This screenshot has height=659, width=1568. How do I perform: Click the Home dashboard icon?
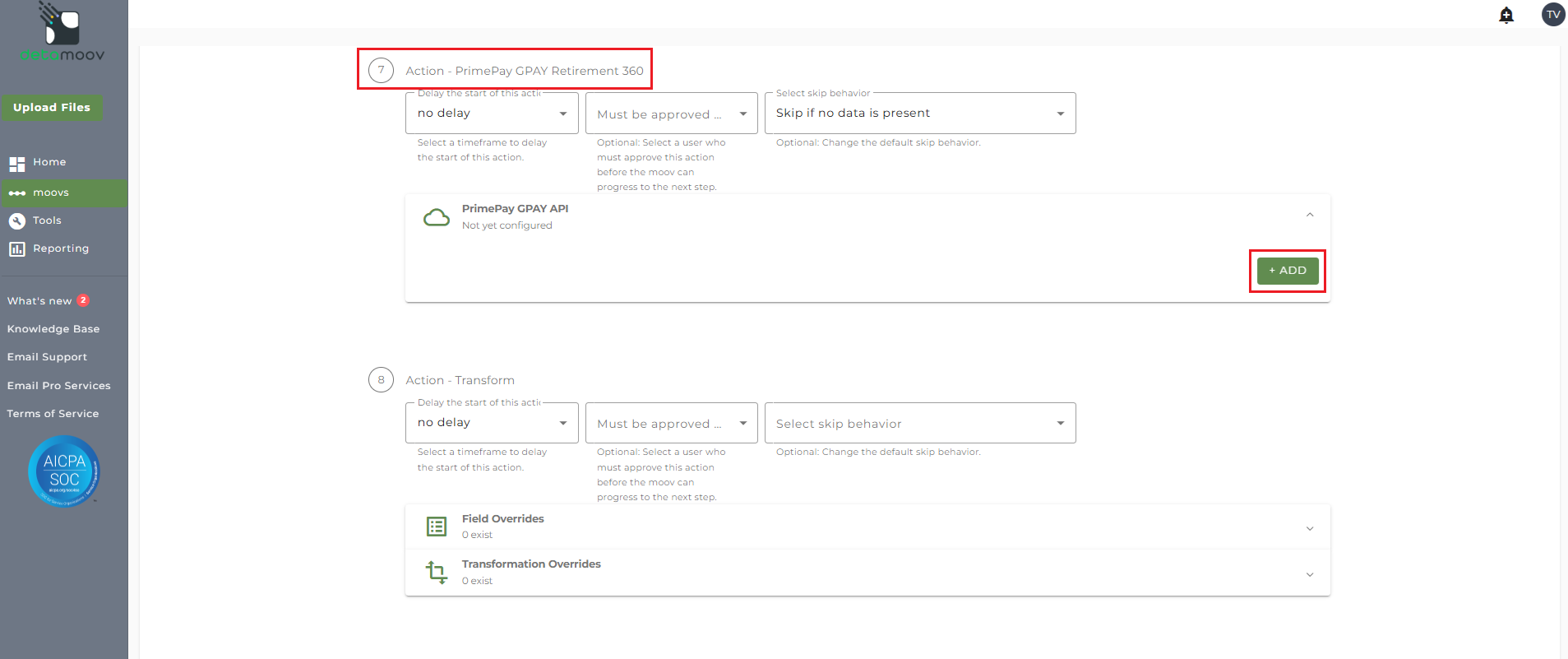tap(17, 163)
